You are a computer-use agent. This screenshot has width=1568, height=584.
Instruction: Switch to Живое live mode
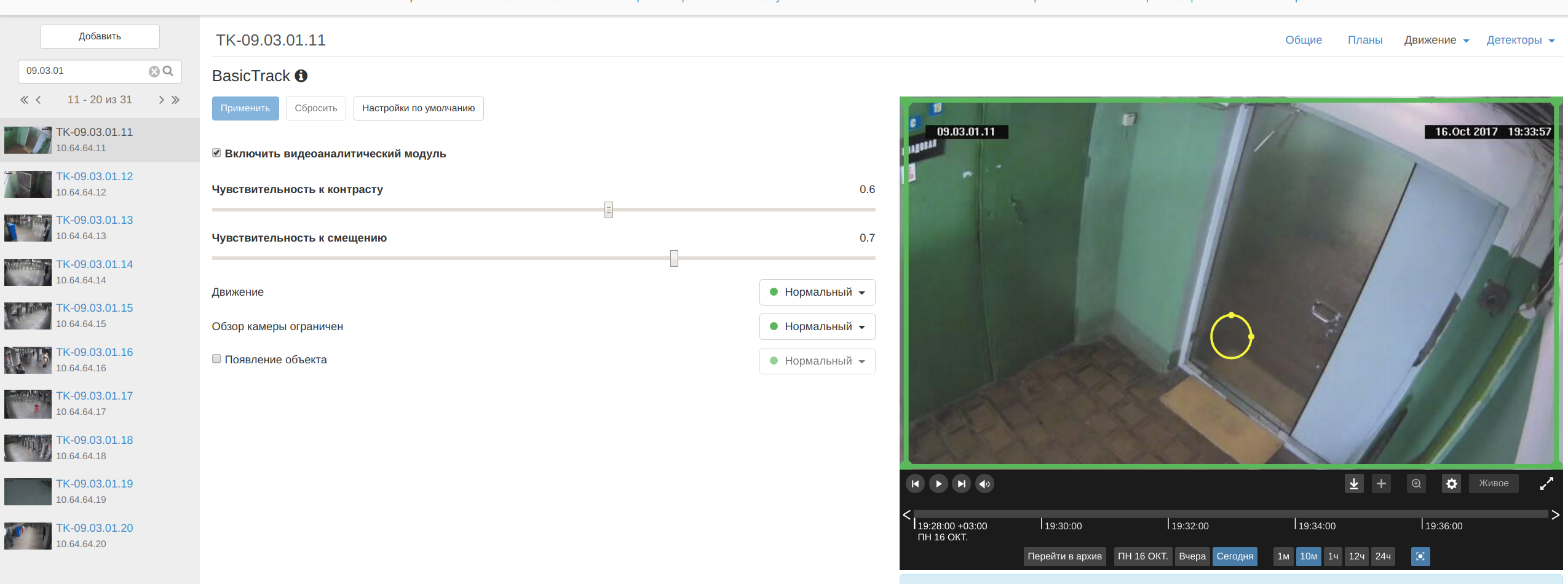[1494, 483]
